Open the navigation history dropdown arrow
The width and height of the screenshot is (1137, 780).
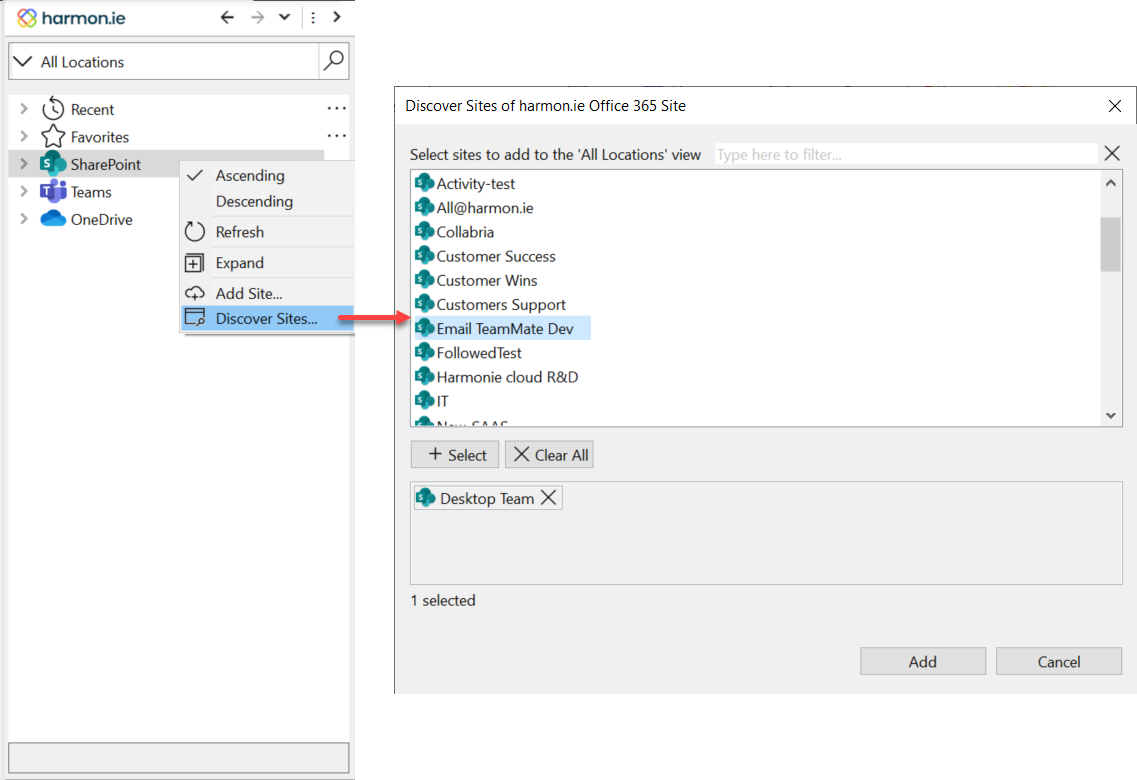coord(284,17)
